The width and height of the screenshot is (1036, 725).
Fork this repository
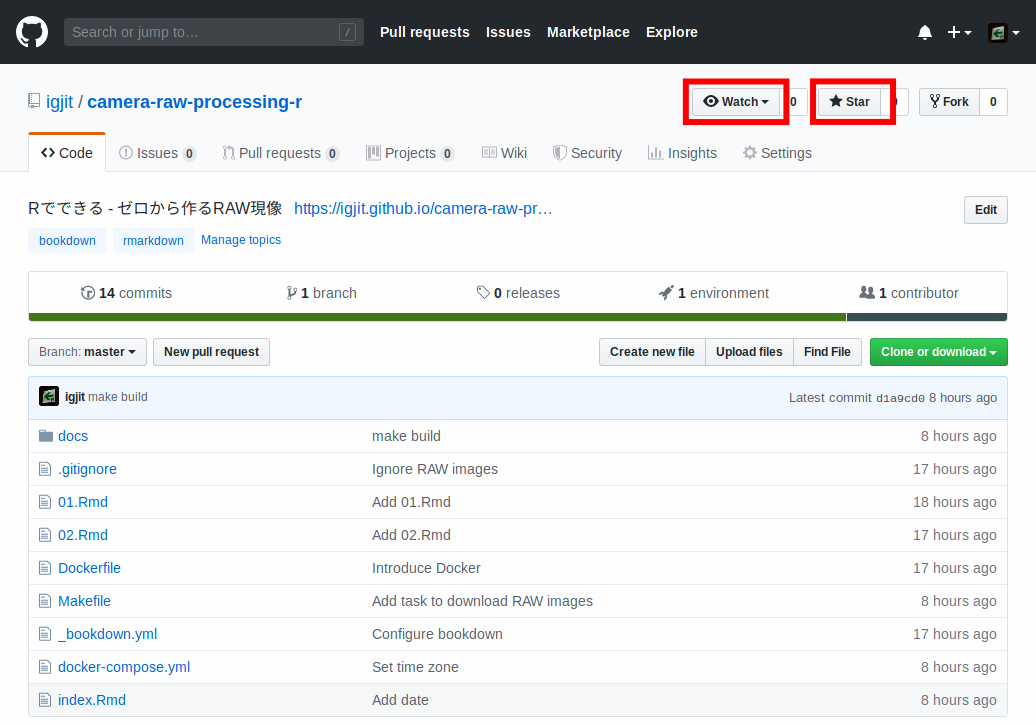[x=948, y=102]
